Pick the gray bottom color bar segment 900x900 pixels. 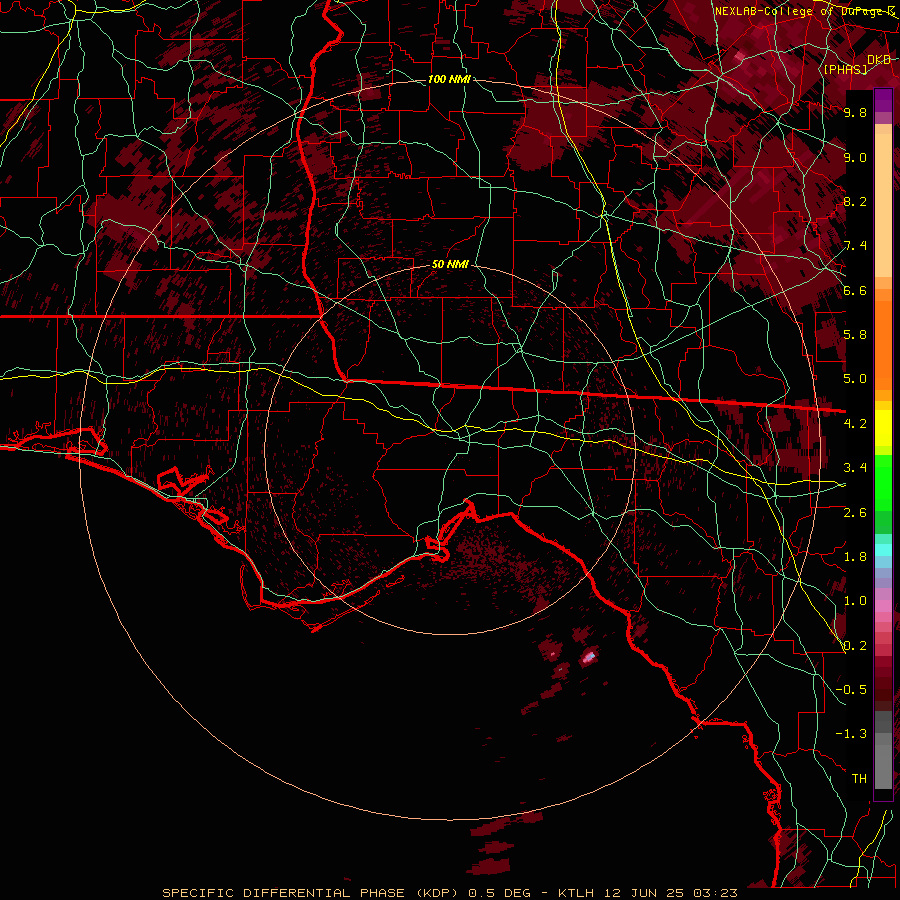tap(883, 763)
